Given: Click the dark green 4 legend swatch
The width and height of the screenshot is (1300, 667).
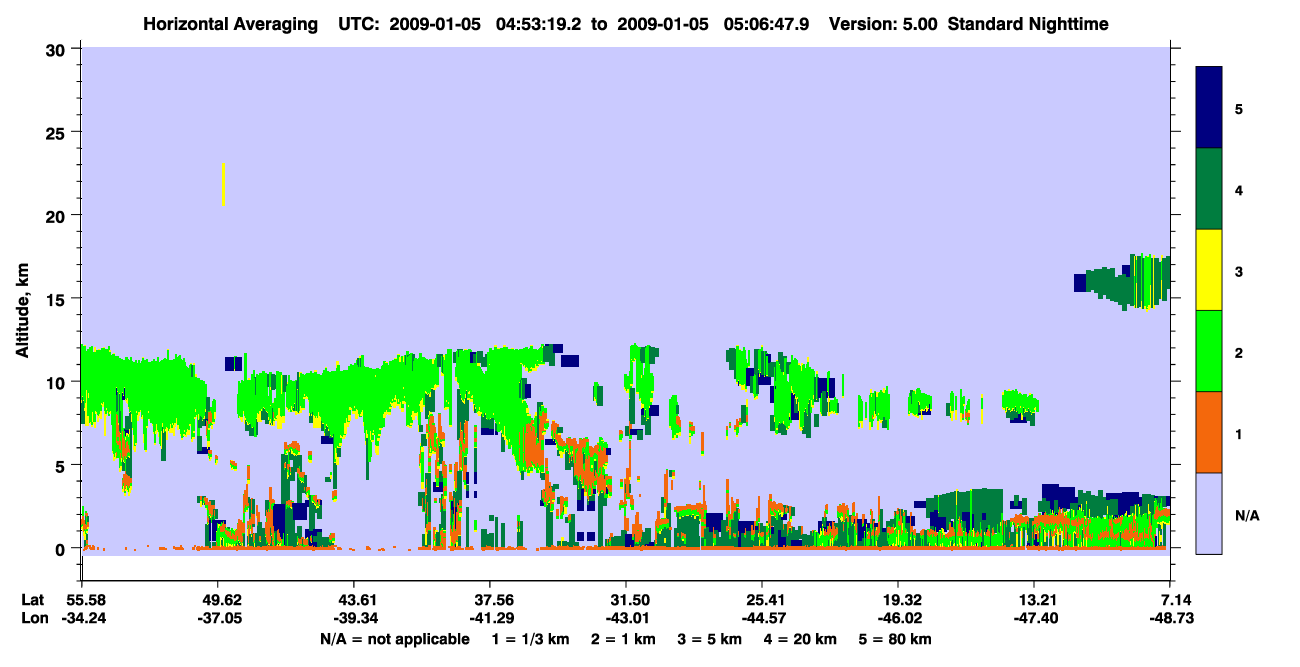Looking at the screenshot, I should pos(1209,189).
